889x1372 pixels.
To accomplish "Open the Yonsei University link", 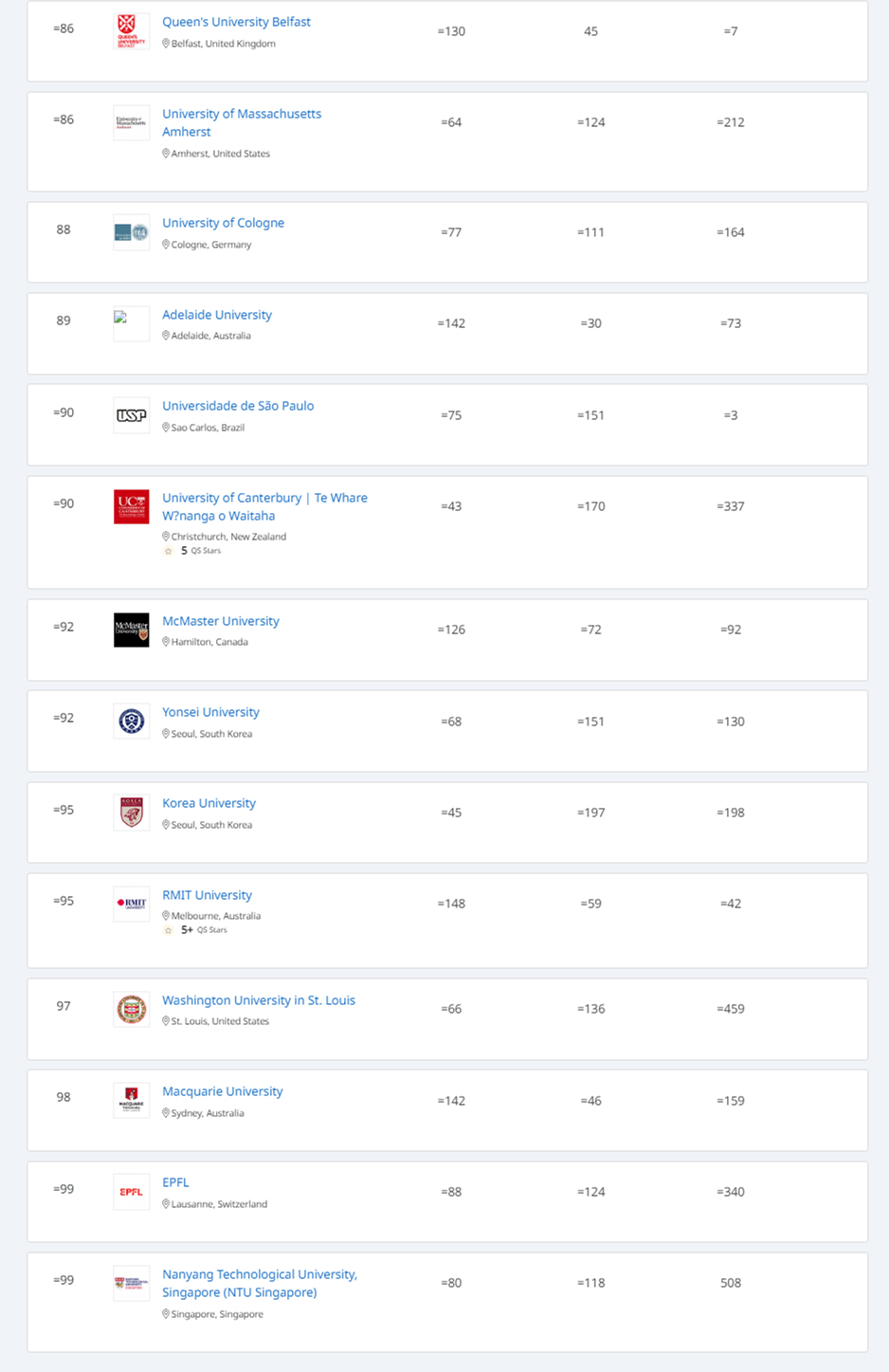I will [x=210, y=712].
